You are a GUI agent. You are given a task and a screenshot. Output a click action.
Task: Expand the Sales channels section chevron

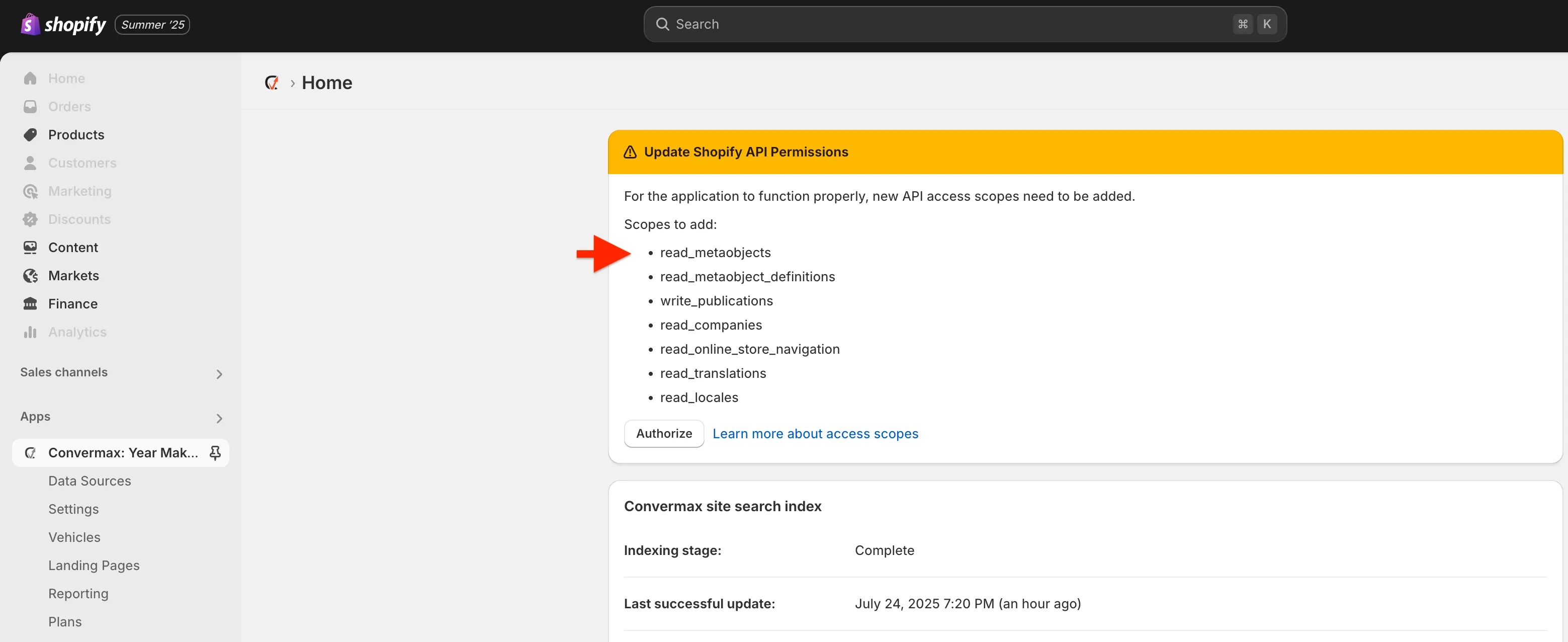[x=219, y=374]
